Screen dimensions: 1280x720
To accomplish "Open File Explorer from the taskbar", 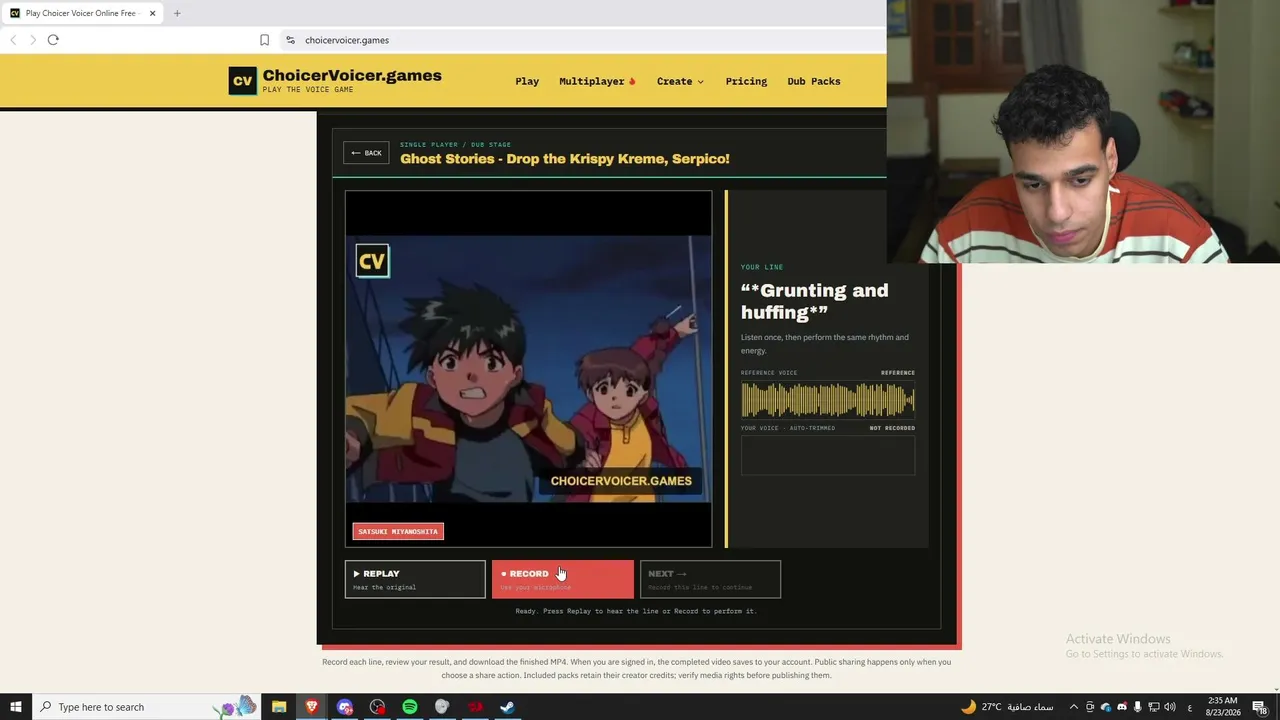I will click(x=279, y=707).
